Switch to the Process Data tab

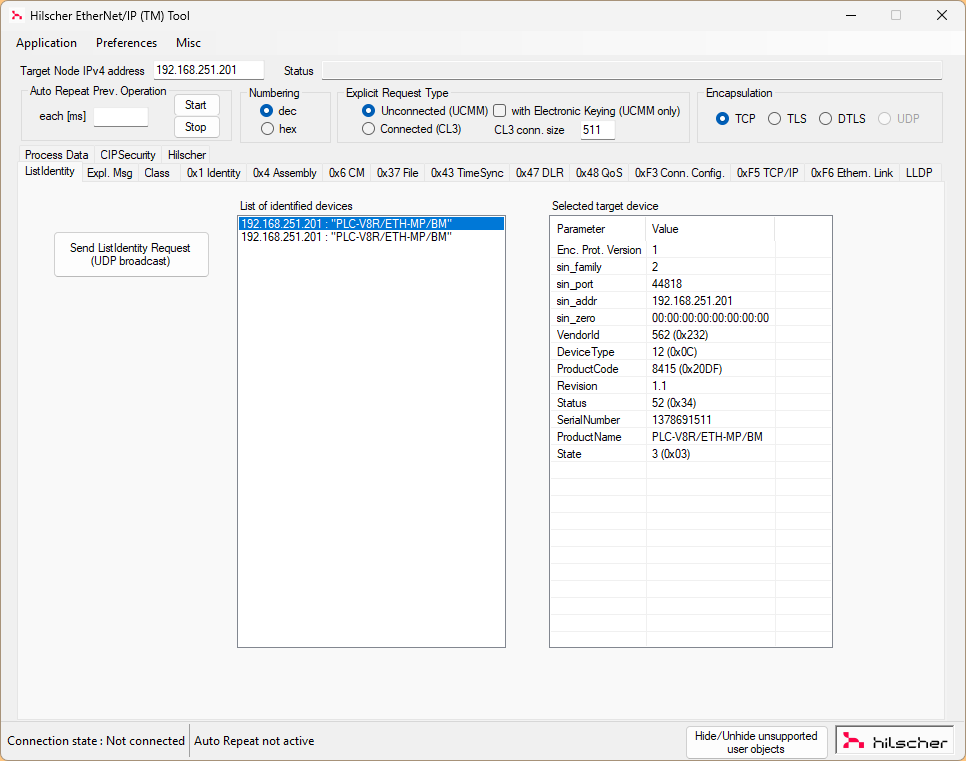56,155
